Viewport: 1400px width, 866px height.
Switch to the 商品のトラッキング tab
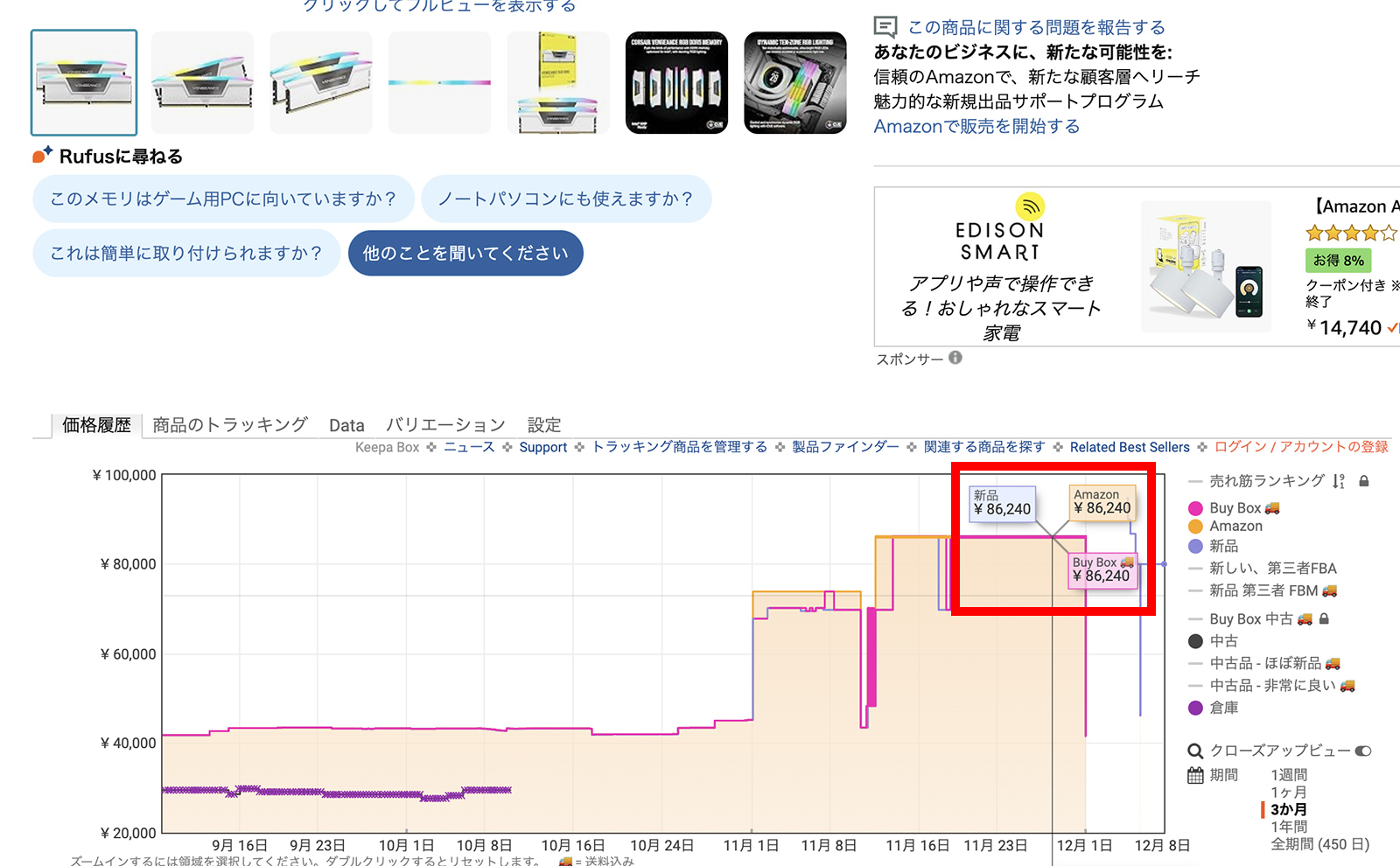point(230,425)
